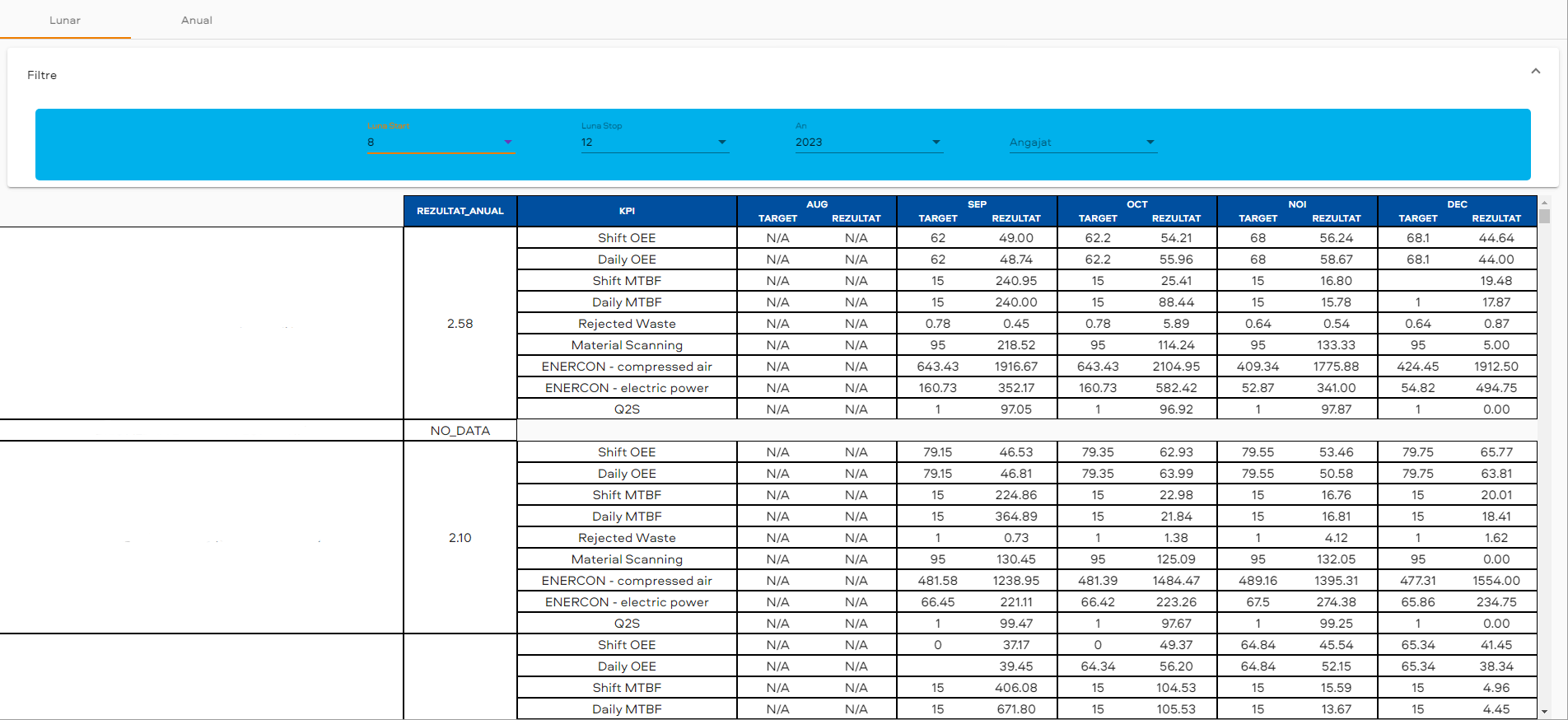Screen dimensions: 1568x720
Task: Open the Luna Stop dropdown arrow
Action: pos(722,143)
